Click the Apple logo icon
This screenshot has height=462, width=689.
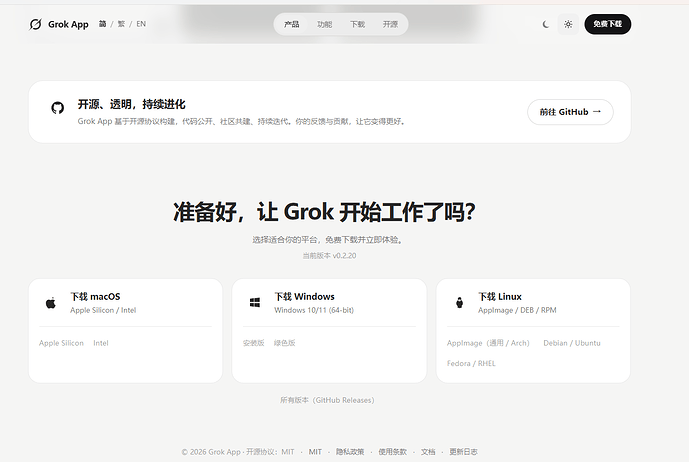point(51,303)
